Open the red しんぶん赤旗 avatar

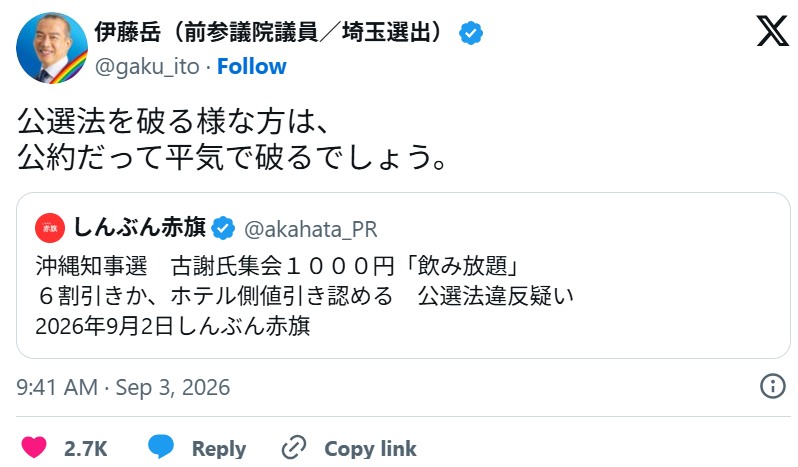click(x=50, y=228)
